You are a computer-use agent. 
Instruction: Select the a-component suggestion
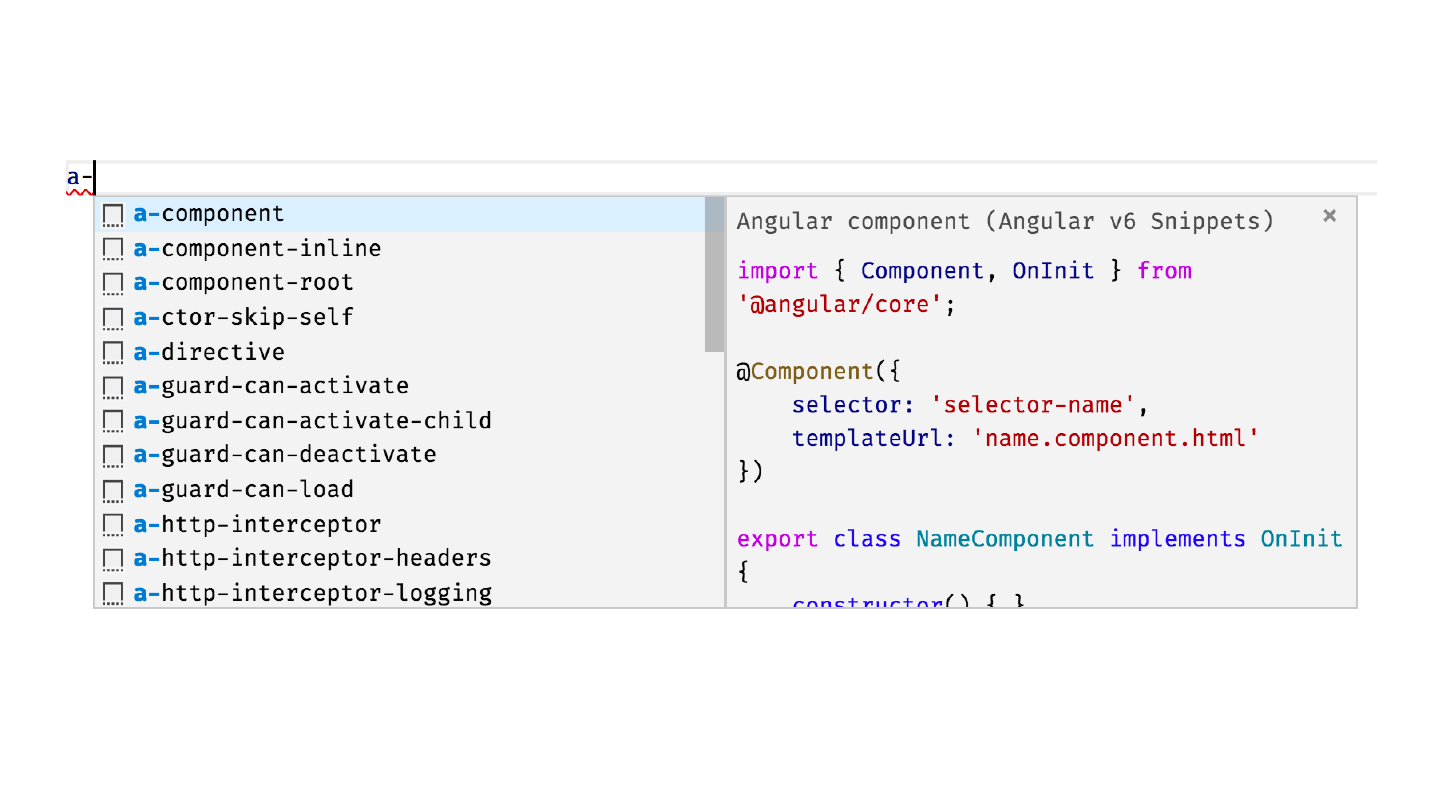400,214
